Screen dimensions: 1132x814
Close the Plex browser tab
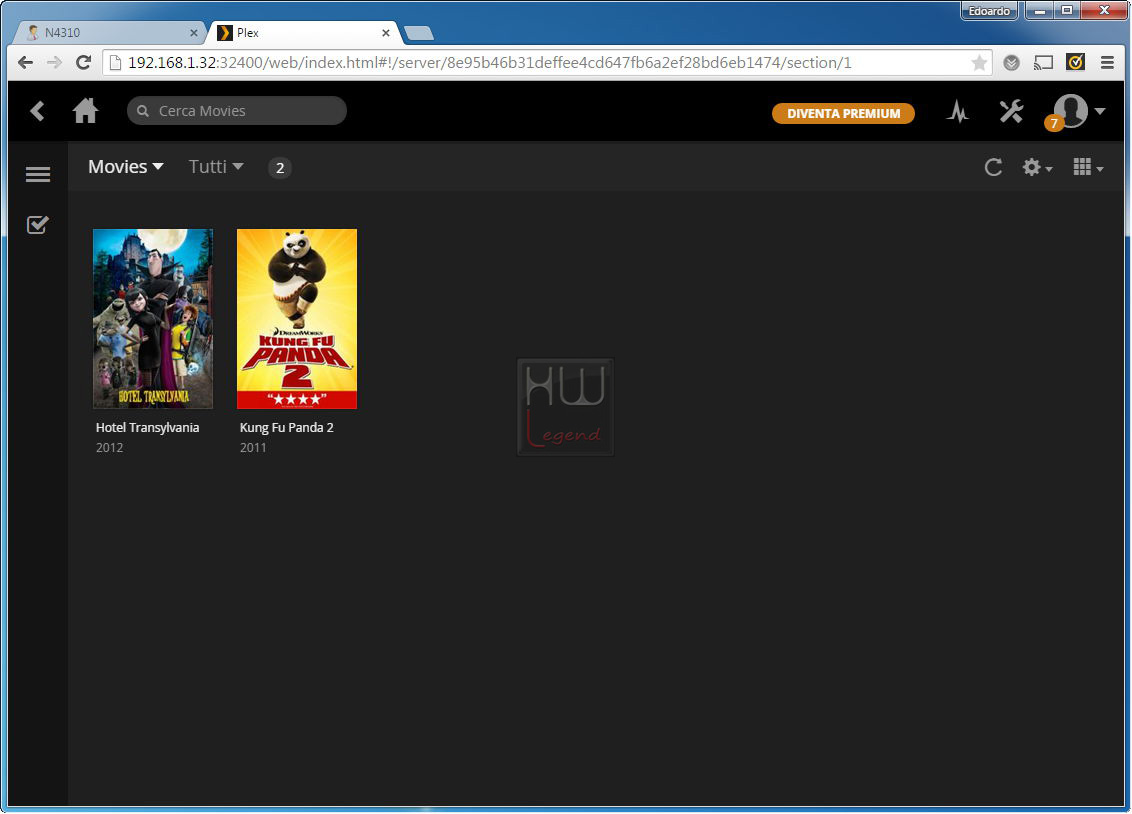pos(386,32)
